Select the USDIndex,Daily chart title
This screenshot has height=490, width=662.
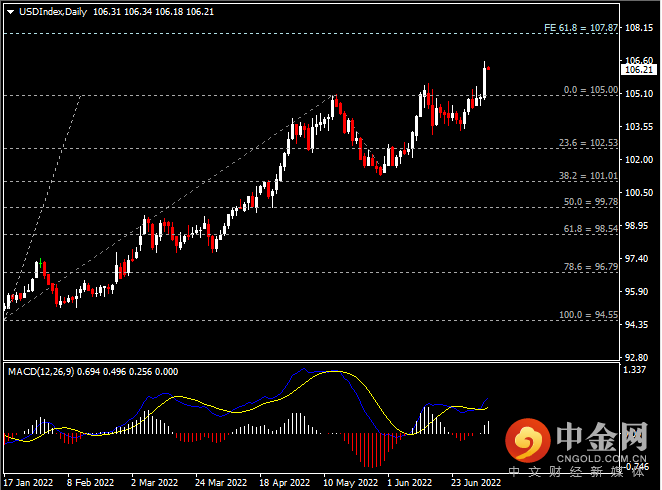pos(53,12)
